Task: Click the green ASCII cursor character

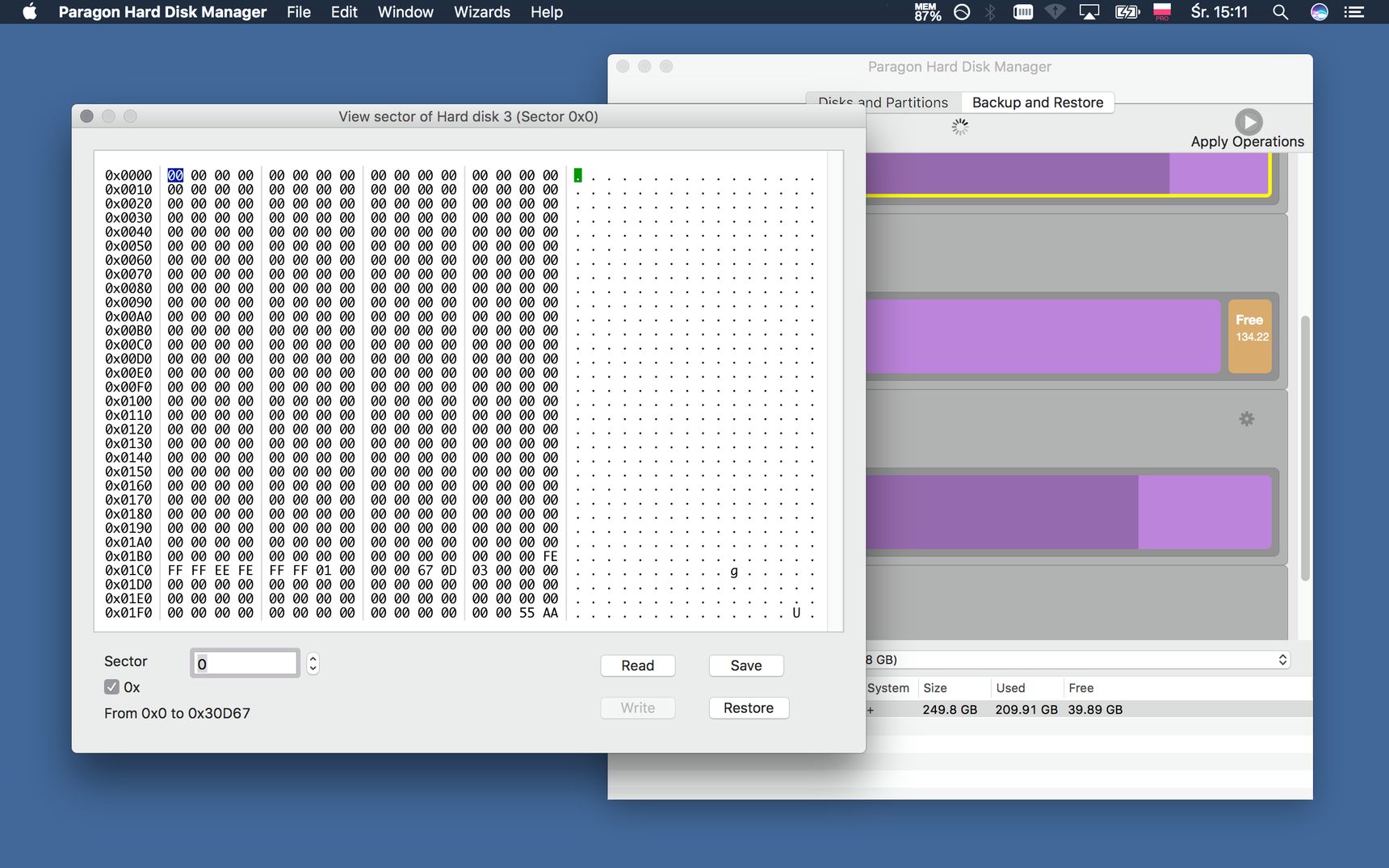Action: click(x=577, y=175)
